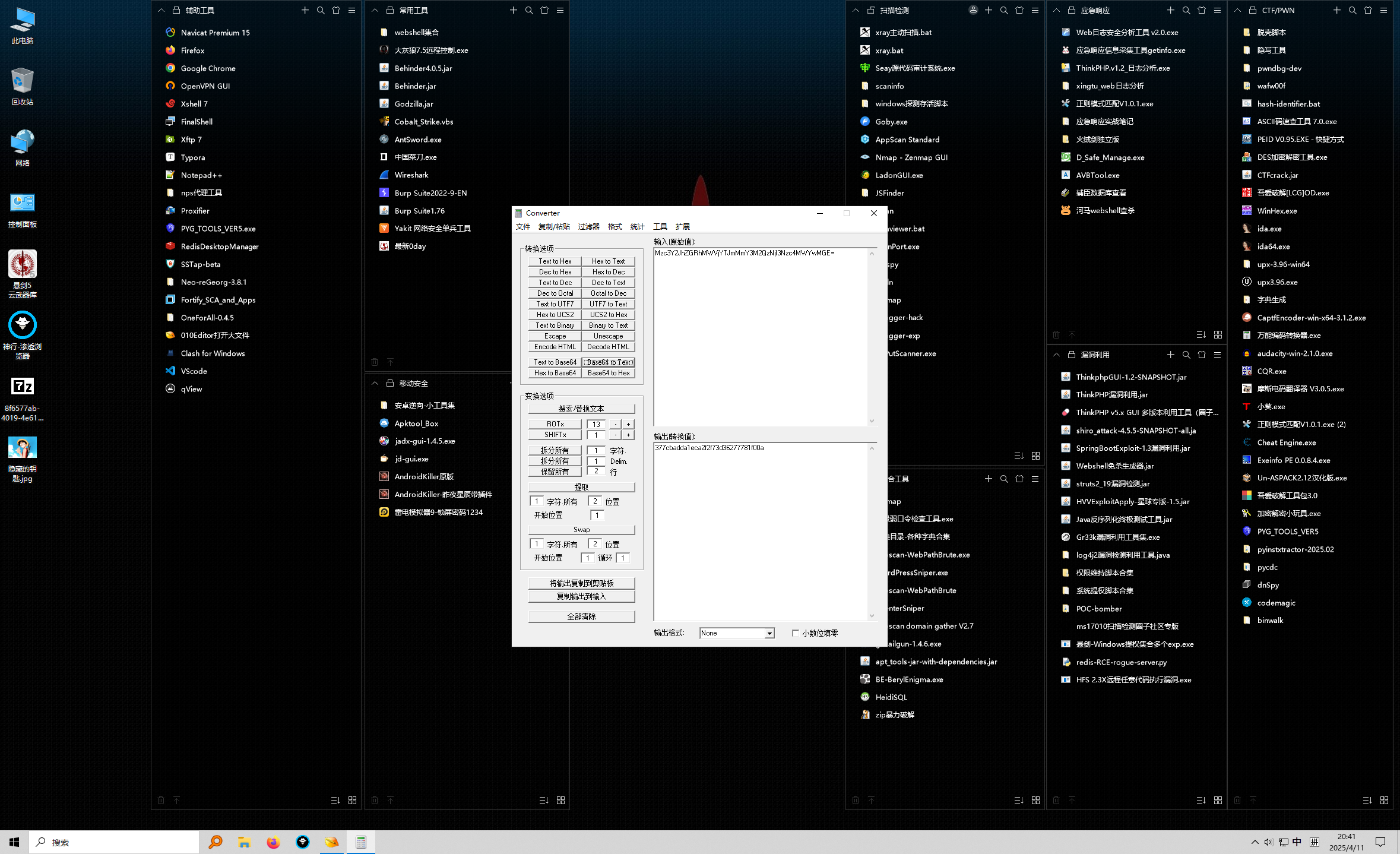
Task: Open Firefox from the Windows taskbar
Action: pos(273,842)
